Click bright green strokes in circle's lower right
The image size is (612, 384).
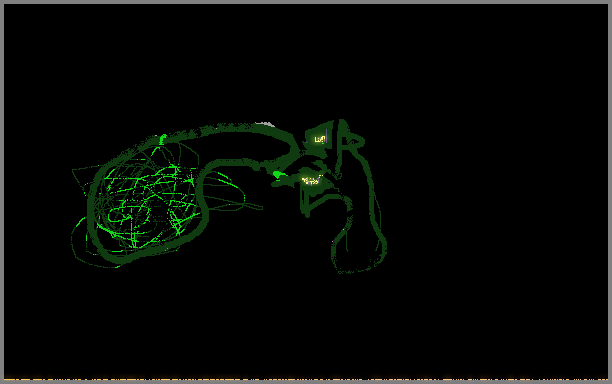[x=178, y=223]
